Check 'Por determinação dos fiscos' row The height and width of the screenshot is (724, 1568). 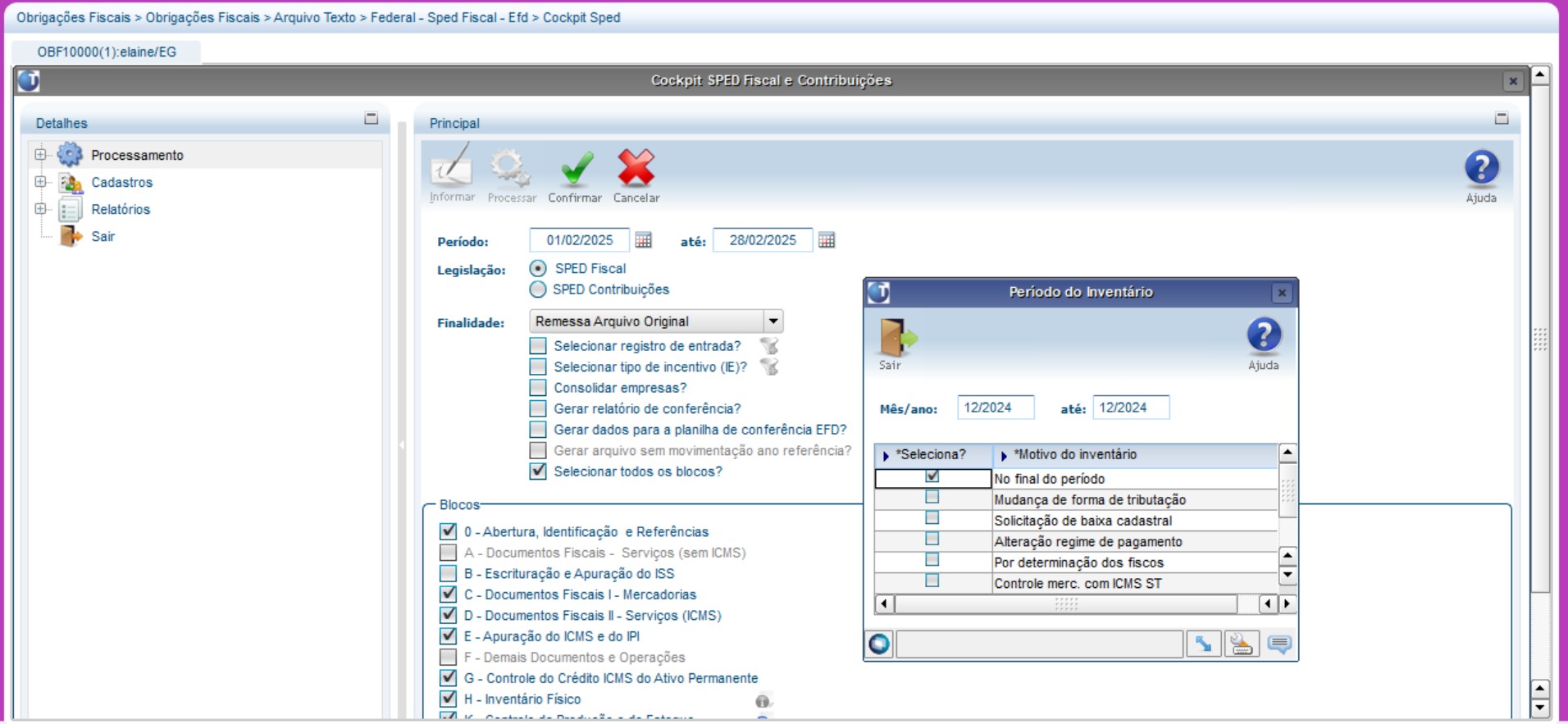pos(932,560)
